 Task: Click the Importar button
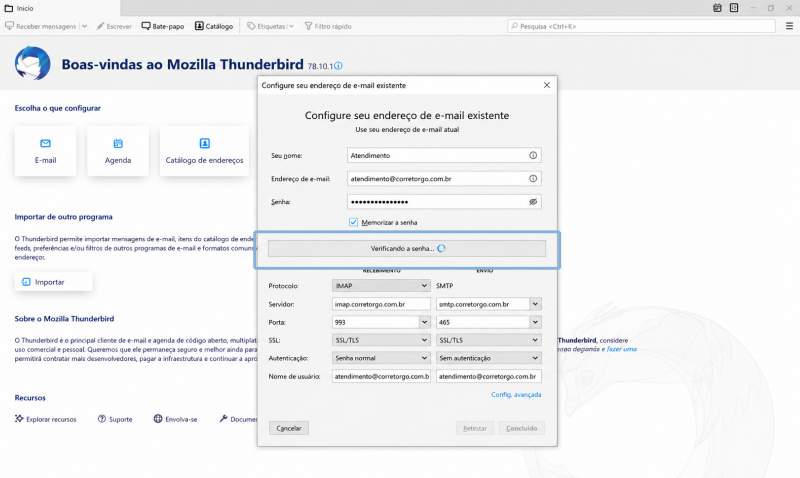(54, 282)
